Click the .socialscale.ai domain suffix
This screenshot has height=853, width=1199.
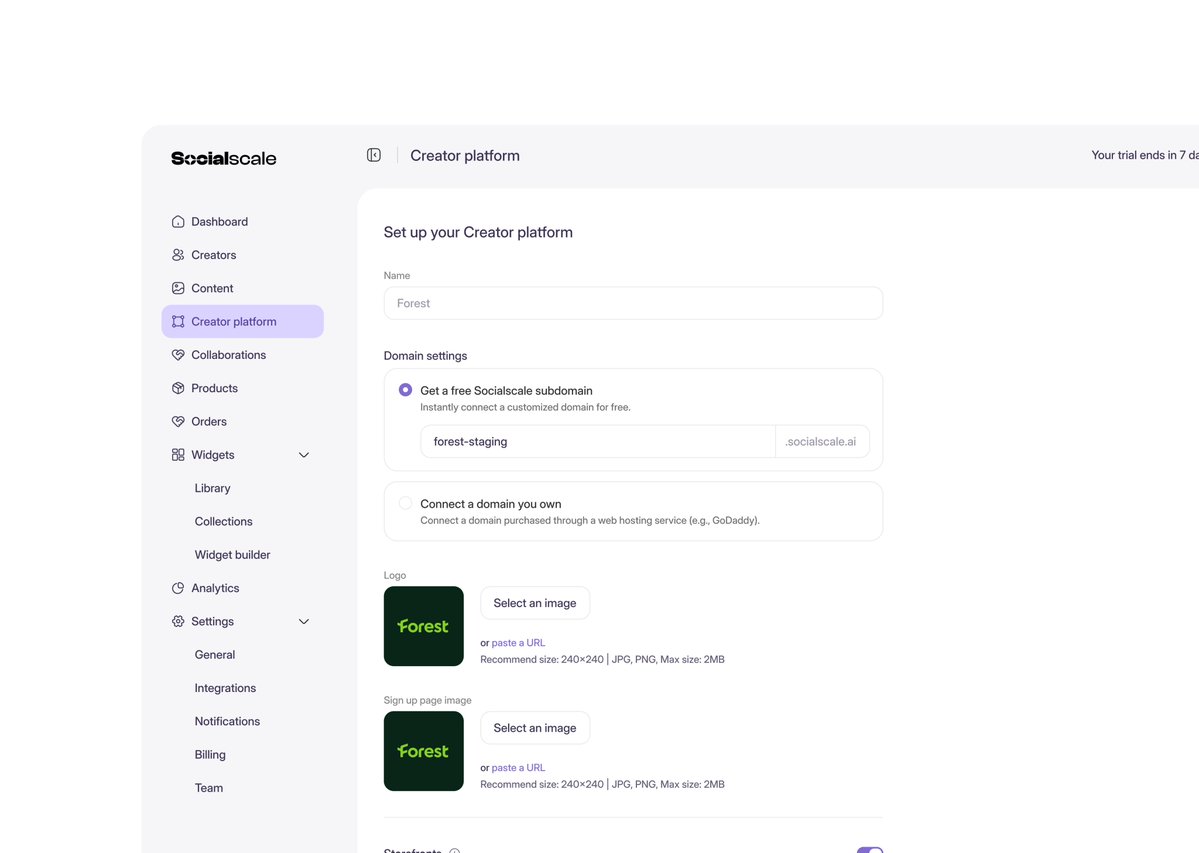click(821, 441)
